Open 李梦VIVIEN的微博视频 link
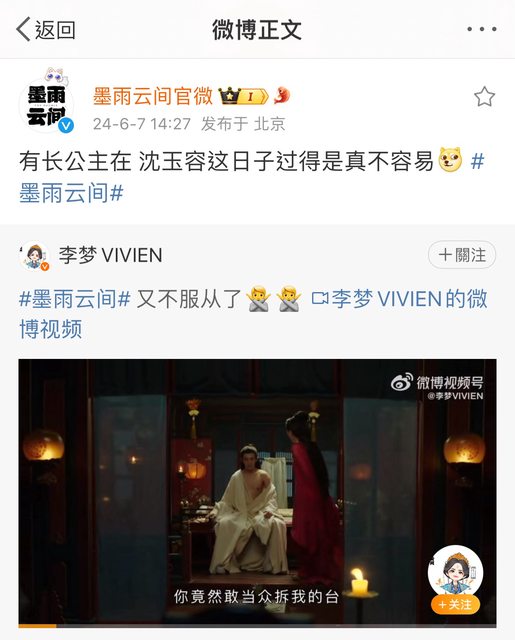 tap(253, 313)
